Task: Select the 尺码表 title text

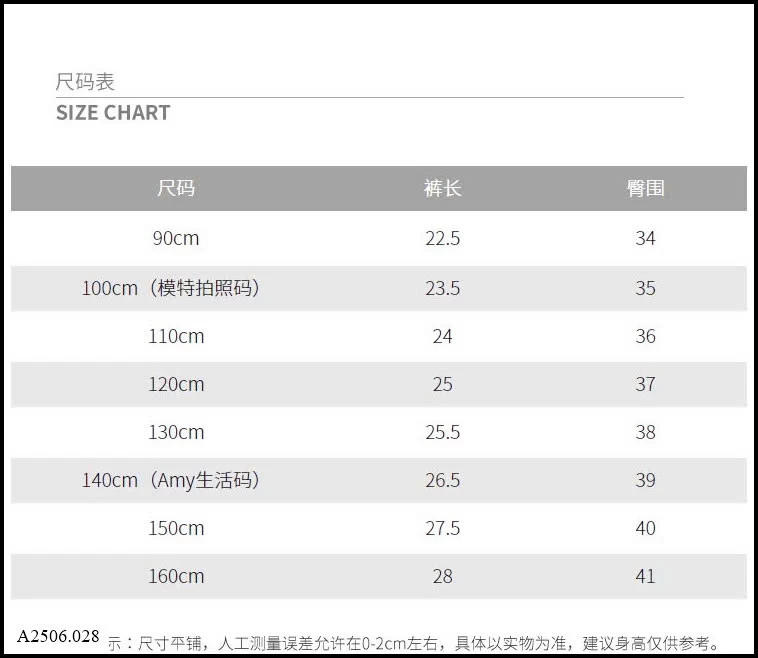Action: point(85,82)
